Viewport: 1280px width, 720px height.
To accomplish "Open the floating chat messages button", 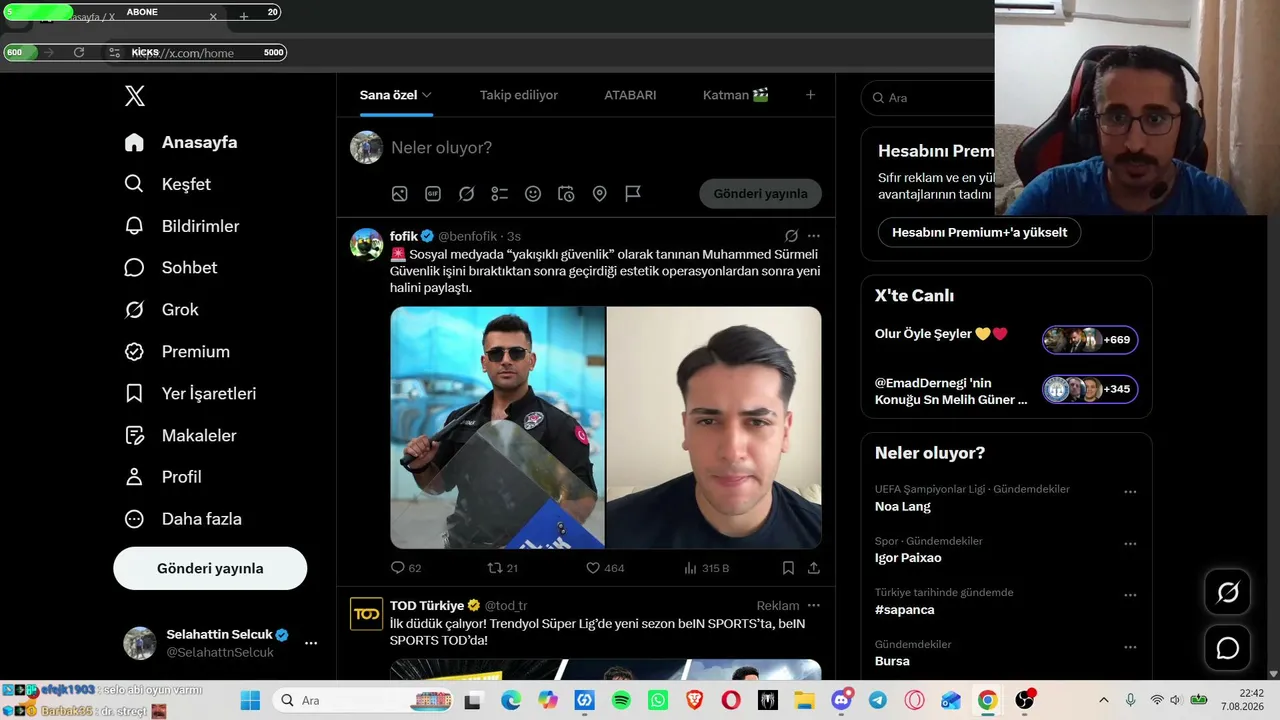I will click(1228, 648).
